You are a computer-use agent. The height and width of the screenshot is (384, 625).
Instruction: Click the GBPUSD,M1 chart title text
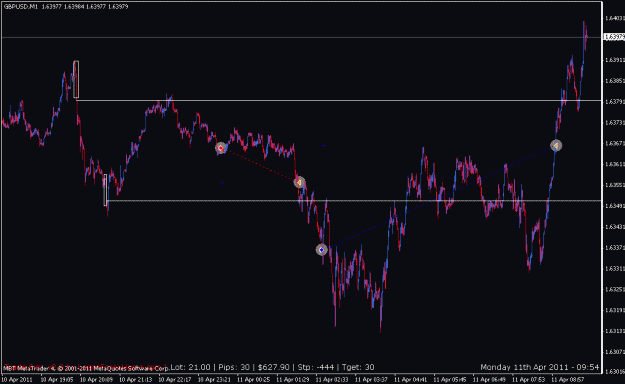click(21, 6)
